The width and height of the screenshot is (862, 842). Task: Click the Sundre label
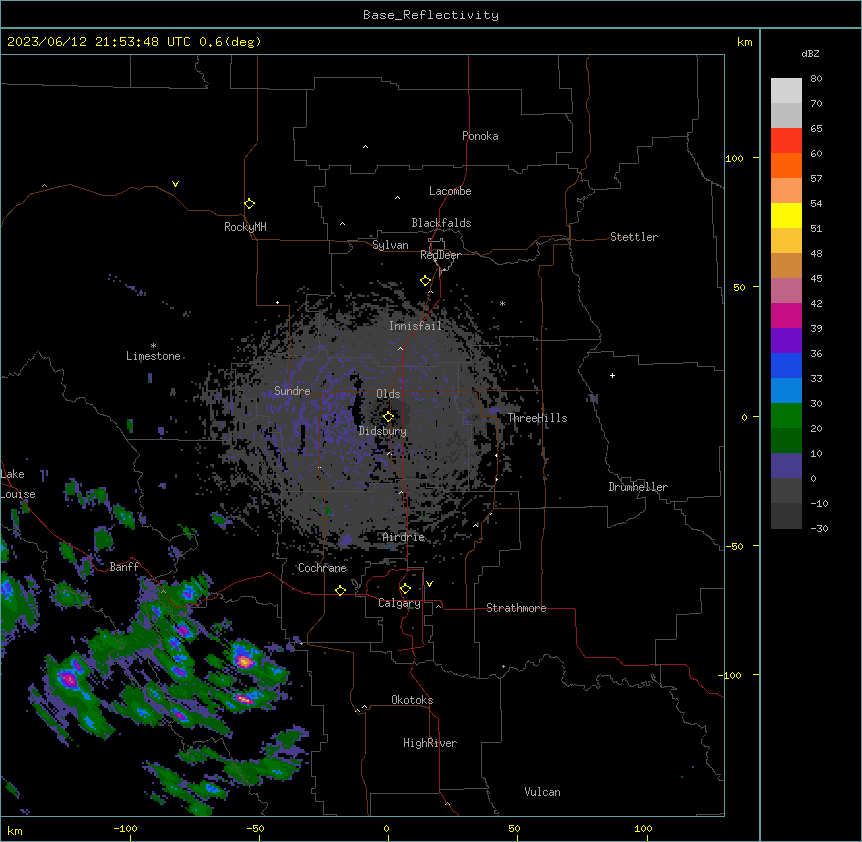coord(292,391)
